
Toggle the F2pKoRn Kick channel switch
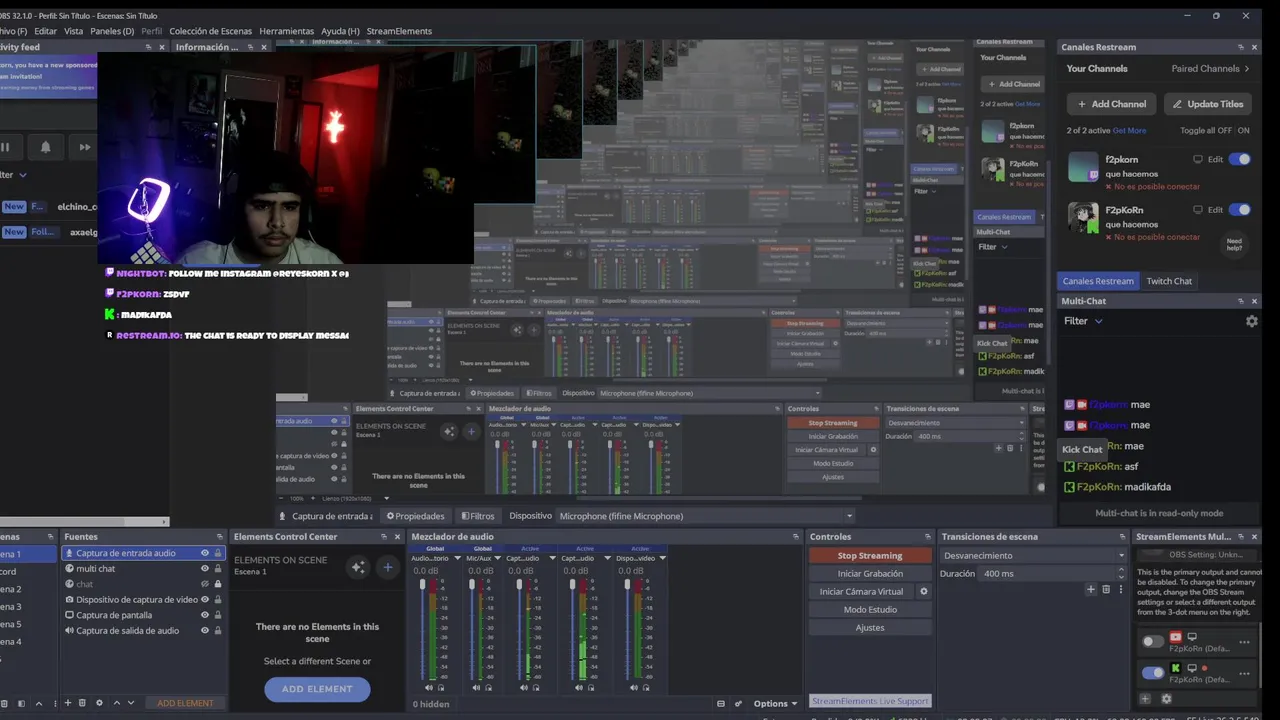pyautogui.click(x=1240, y=210)
